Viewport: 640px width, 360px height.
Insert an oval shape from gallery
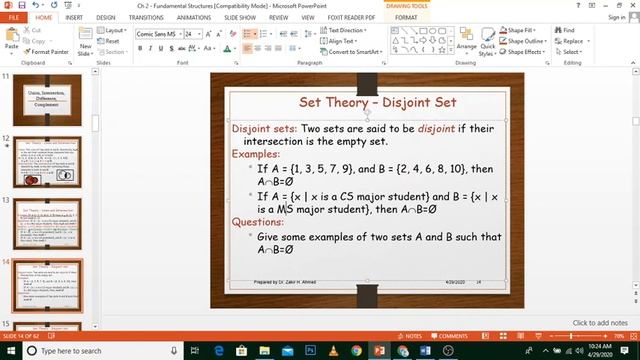[x=433, y=31]
